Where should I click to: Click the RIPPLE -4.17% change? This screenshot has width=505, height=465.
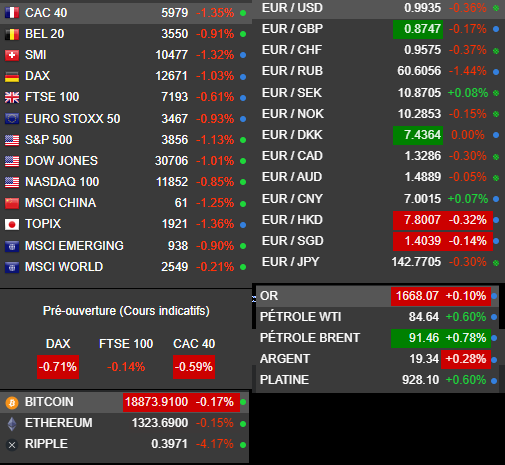click(215, 444)
